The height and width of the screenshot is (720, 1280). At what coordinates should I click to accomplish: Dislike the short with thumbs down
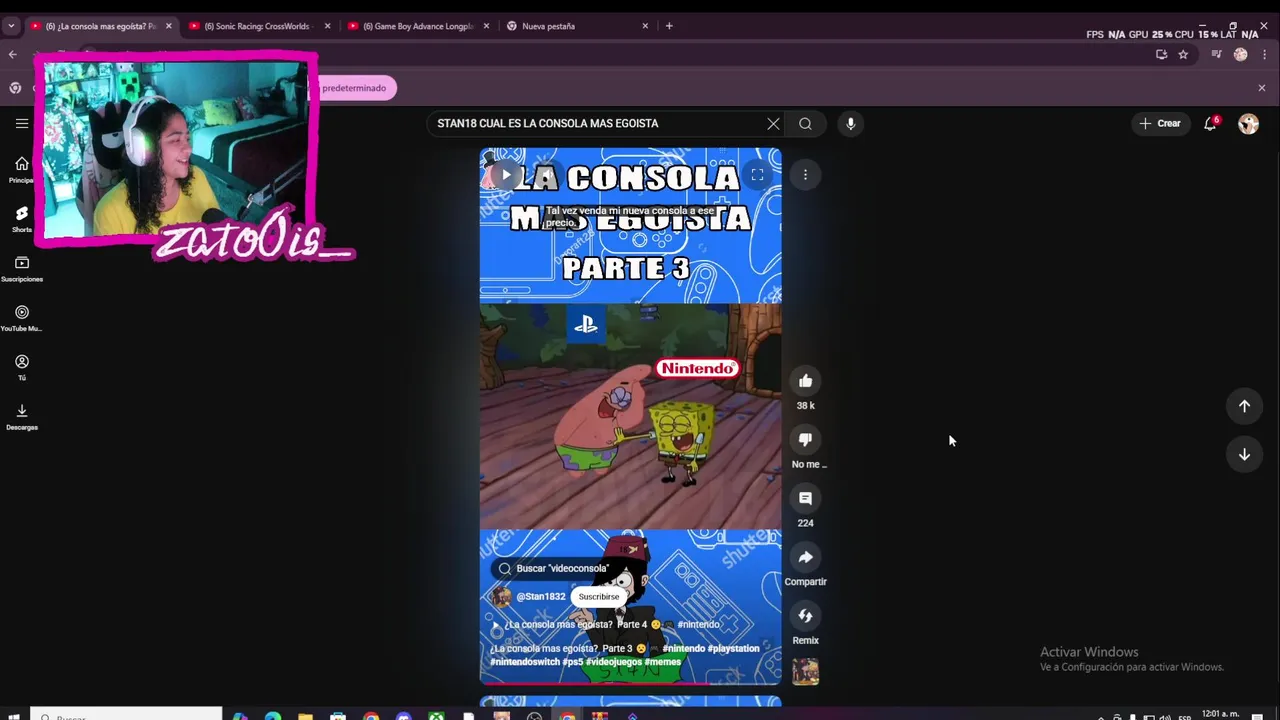click(805, 440)
